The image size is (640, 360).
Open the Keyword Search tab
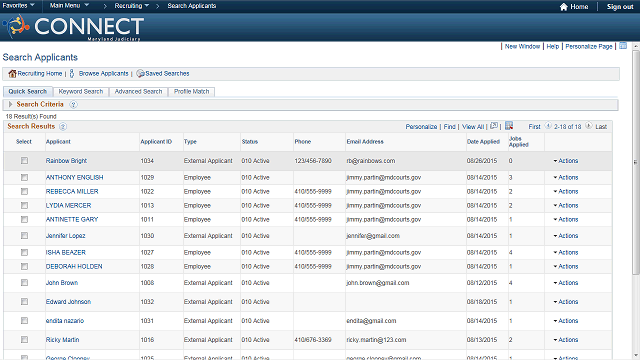pyautogui.click(x=81, y=91)
